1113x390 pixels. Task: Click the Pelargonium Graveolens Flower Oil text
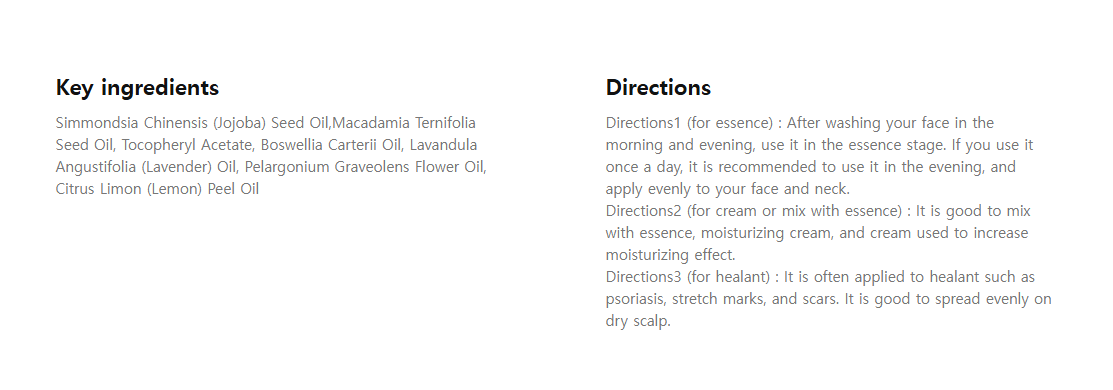click(x=365, y=167)
